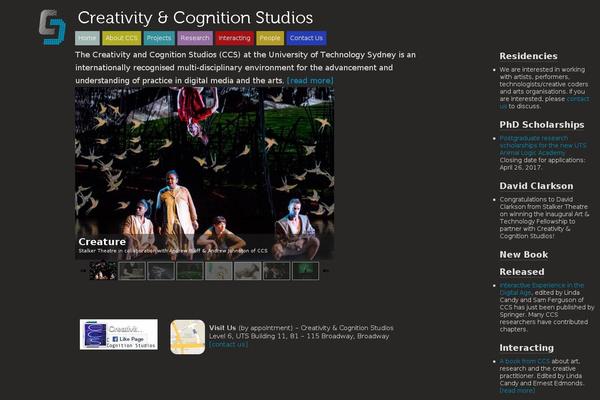
Task: Go to next carousel thumbnails arrow
Action: point(326,271)
